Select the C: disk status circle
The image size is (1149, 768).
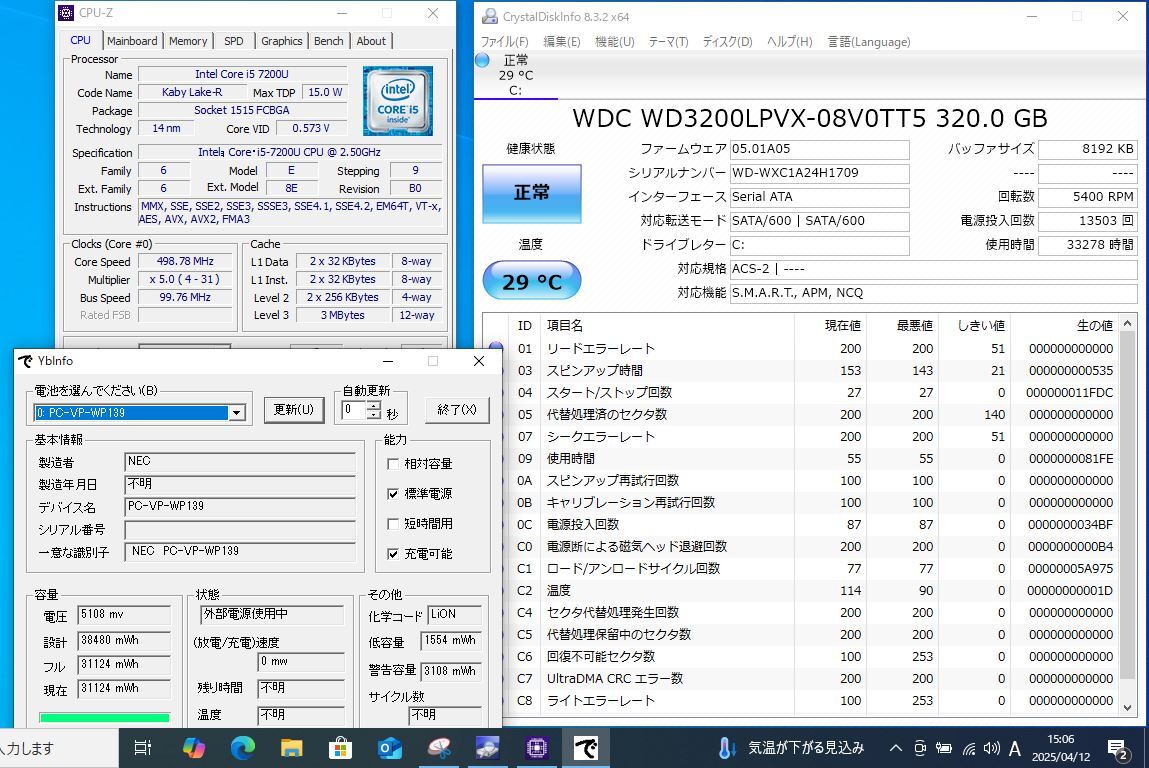(x=482, y=60)
